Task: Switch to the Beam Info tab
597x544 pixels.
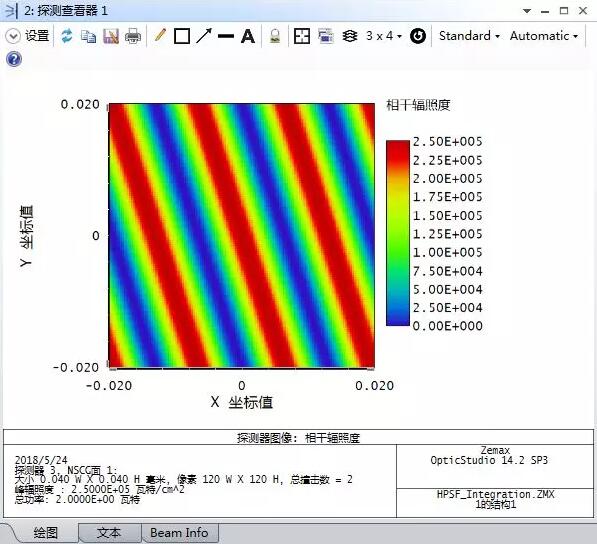Action: click(179, 533)
